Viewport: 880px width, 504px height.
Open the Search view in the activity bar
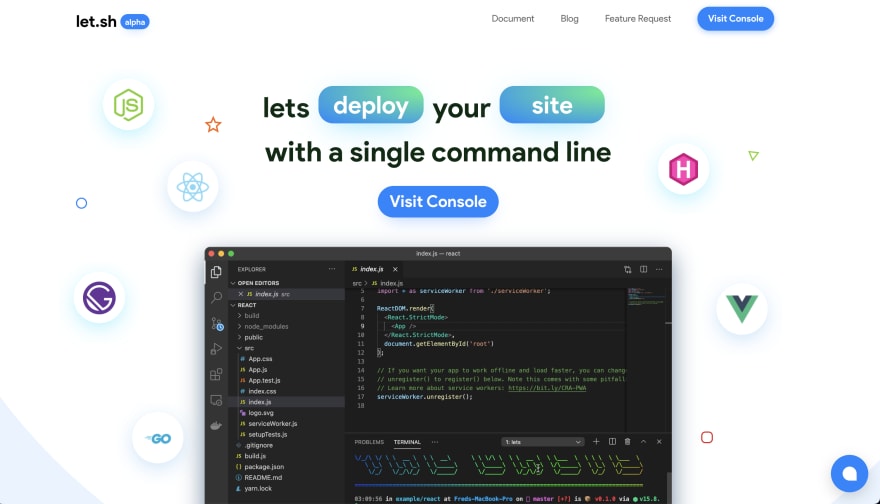(216, 297)
